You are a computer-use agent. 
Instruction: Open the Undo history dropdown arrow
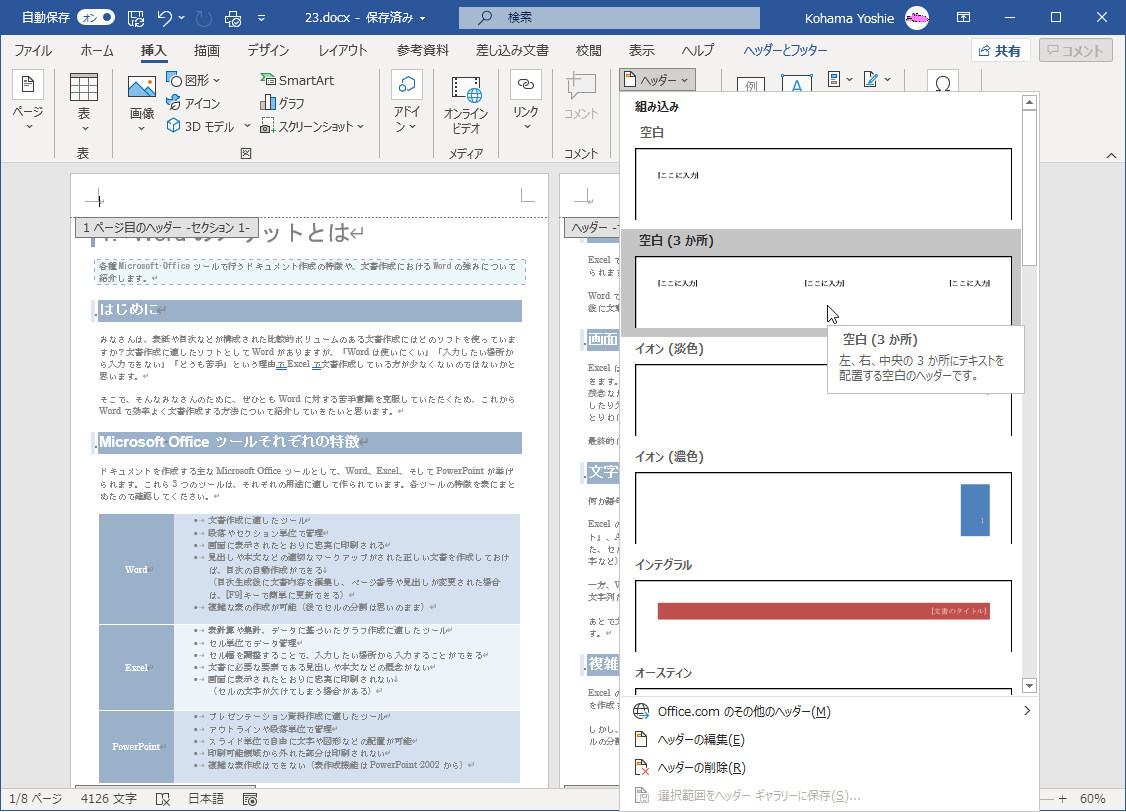[182, 18]
